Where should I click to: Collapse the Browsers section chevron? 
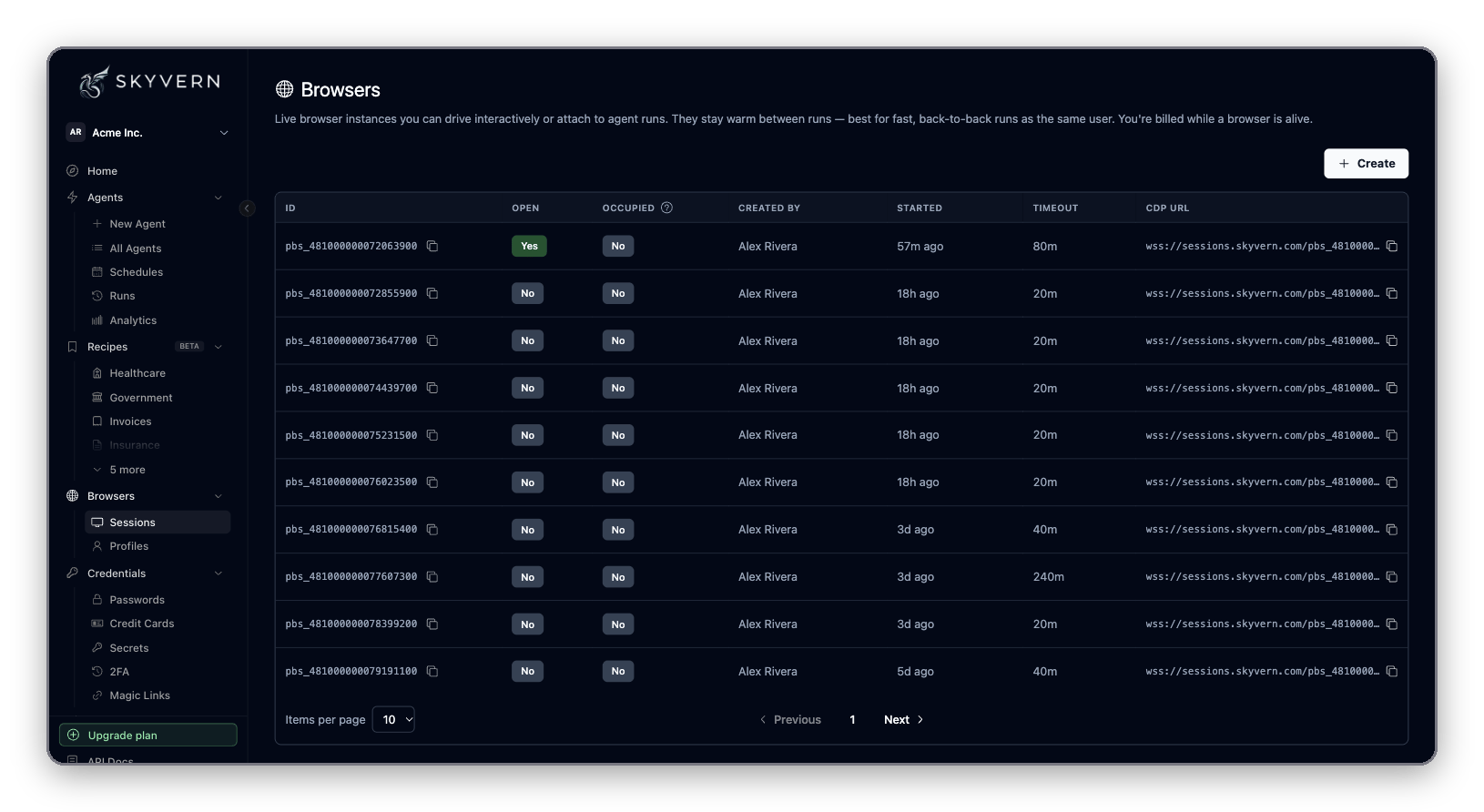point(219,496)
